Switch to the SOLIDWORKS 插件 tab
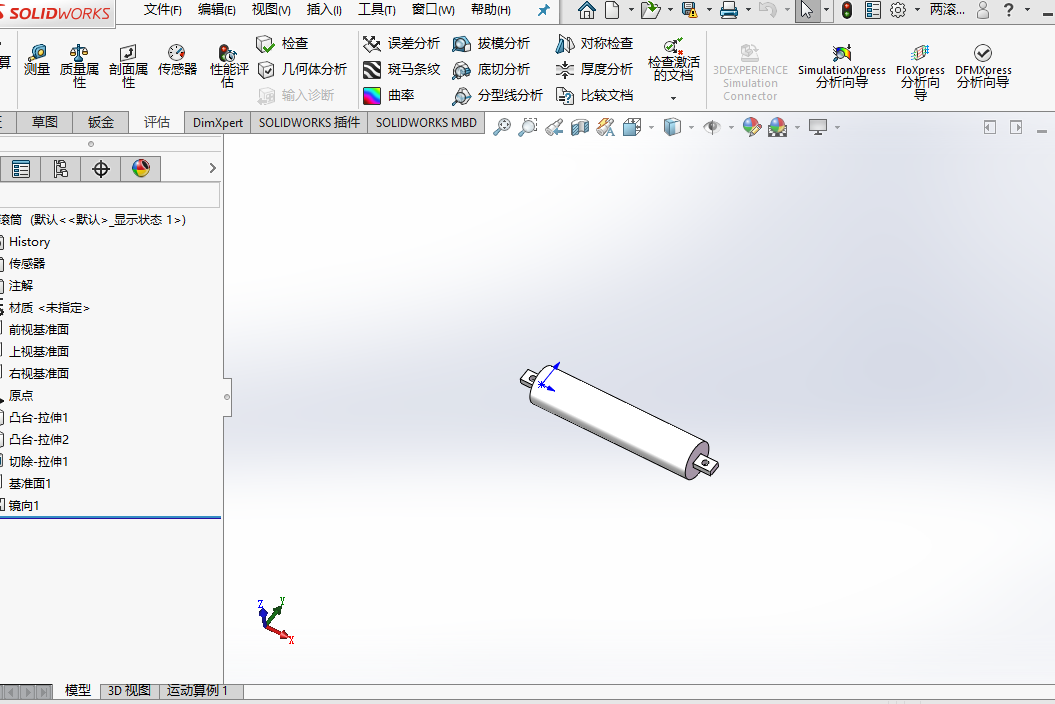This screenshot has height=704, width=1055. (309, 122)
